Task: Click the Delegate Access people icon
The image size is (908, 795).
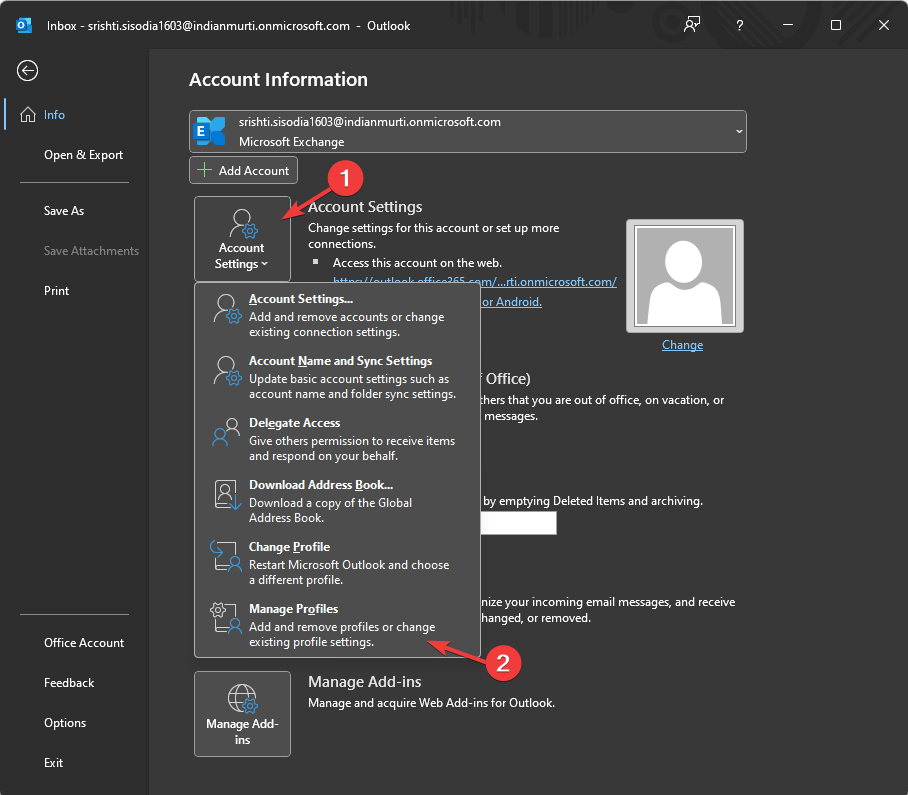Action: tap(226, 432)
